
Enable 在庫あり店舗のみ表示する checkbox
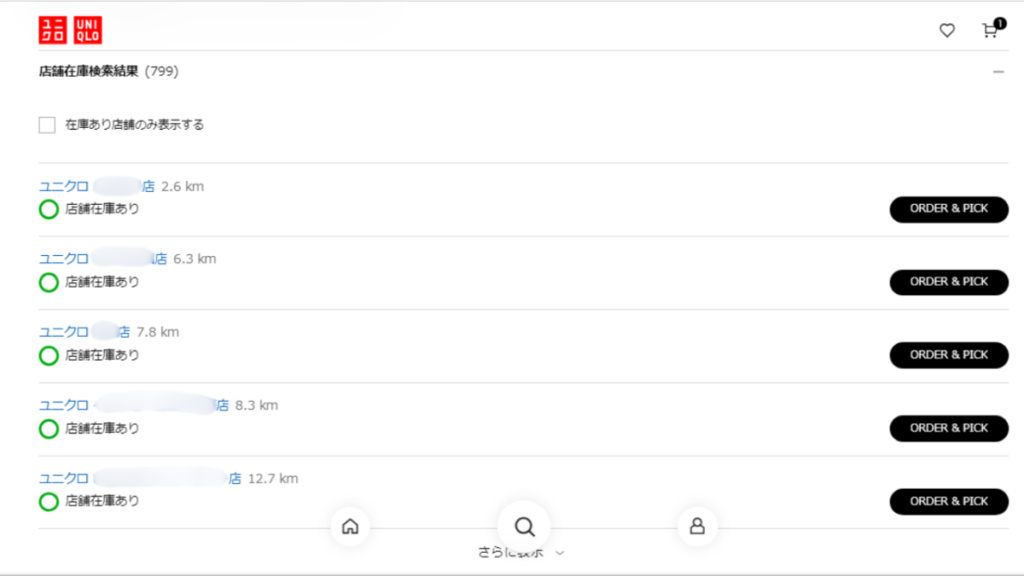coord(47,125)
